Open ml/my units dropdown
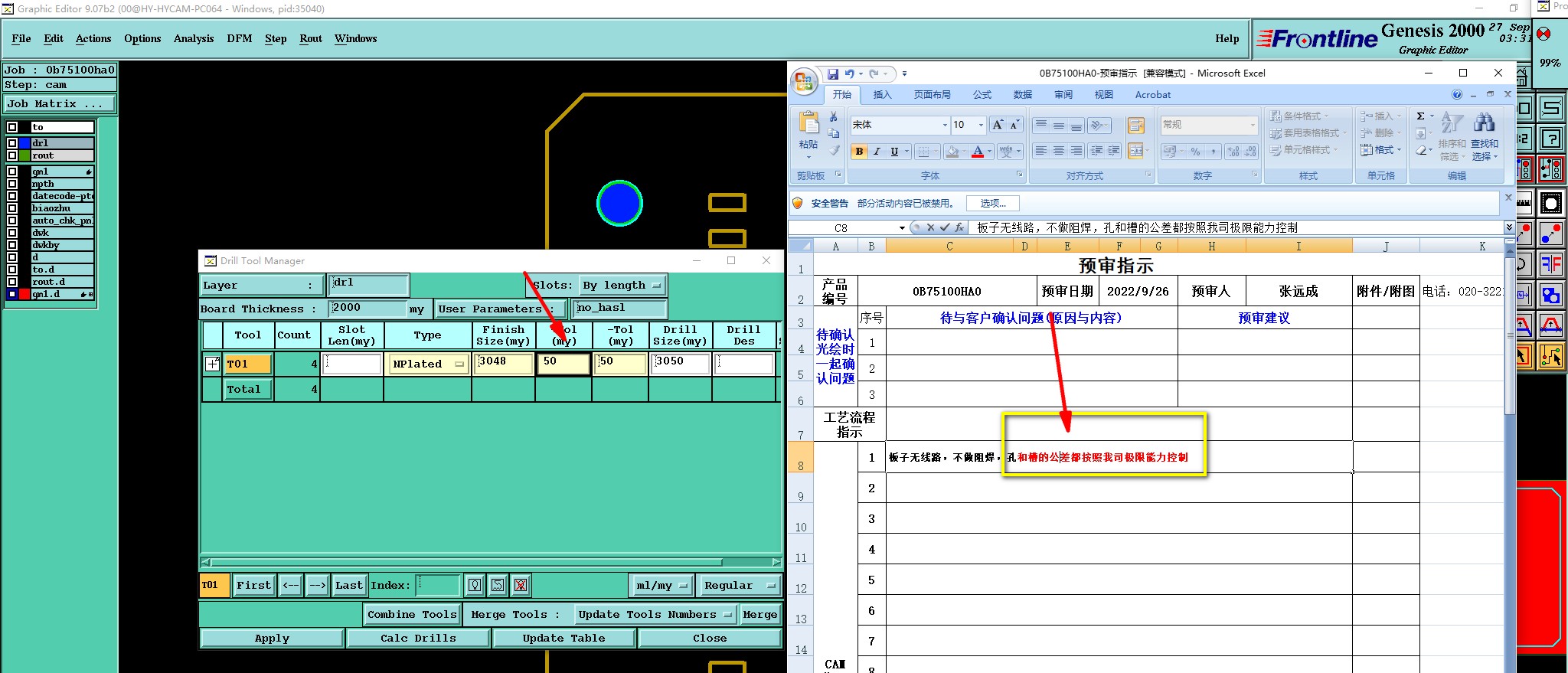This screenshot has width=1568, height=673. (661, 585)
